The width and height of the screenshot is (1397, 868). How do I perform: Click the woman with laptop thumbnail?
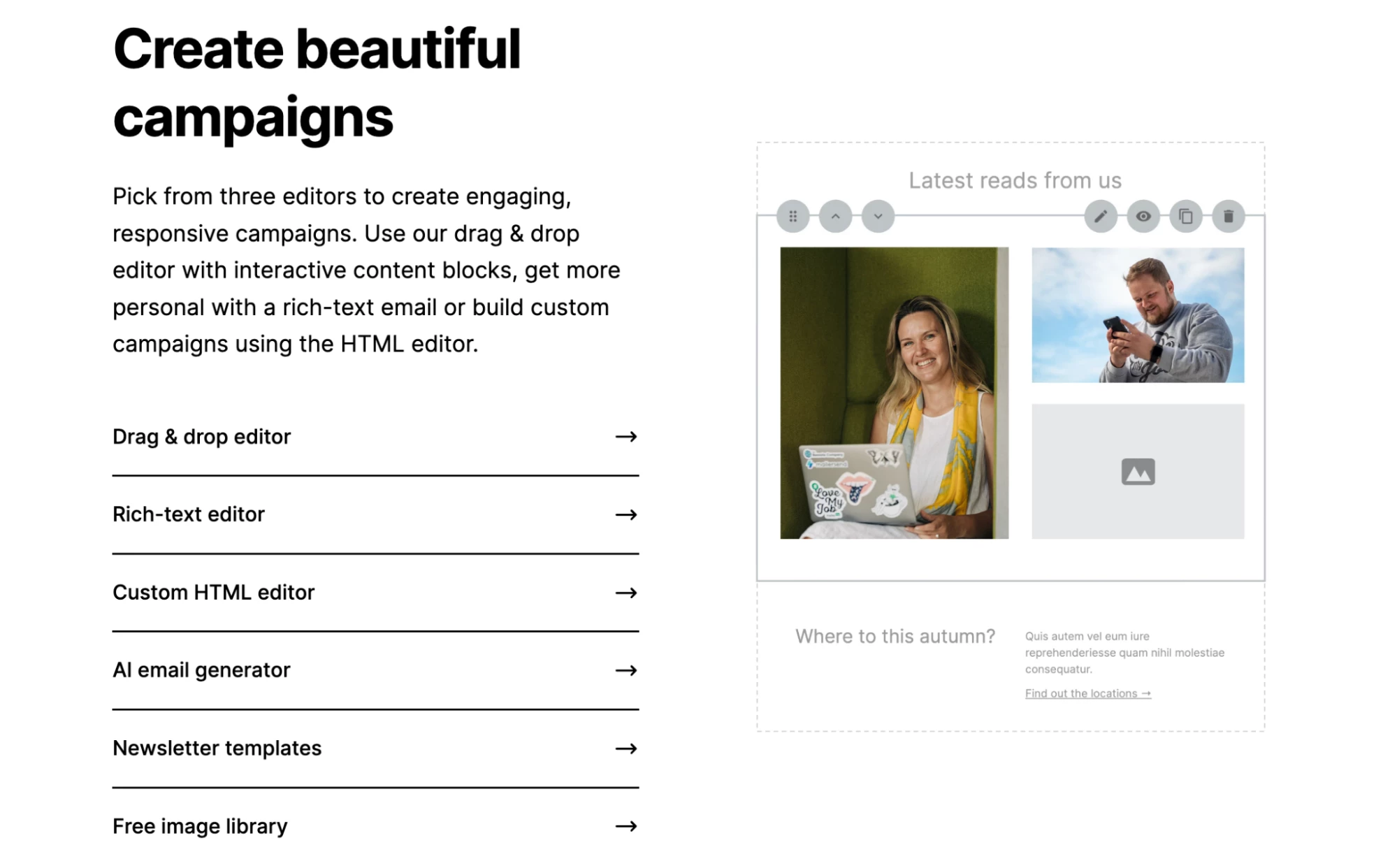(890, 390)
